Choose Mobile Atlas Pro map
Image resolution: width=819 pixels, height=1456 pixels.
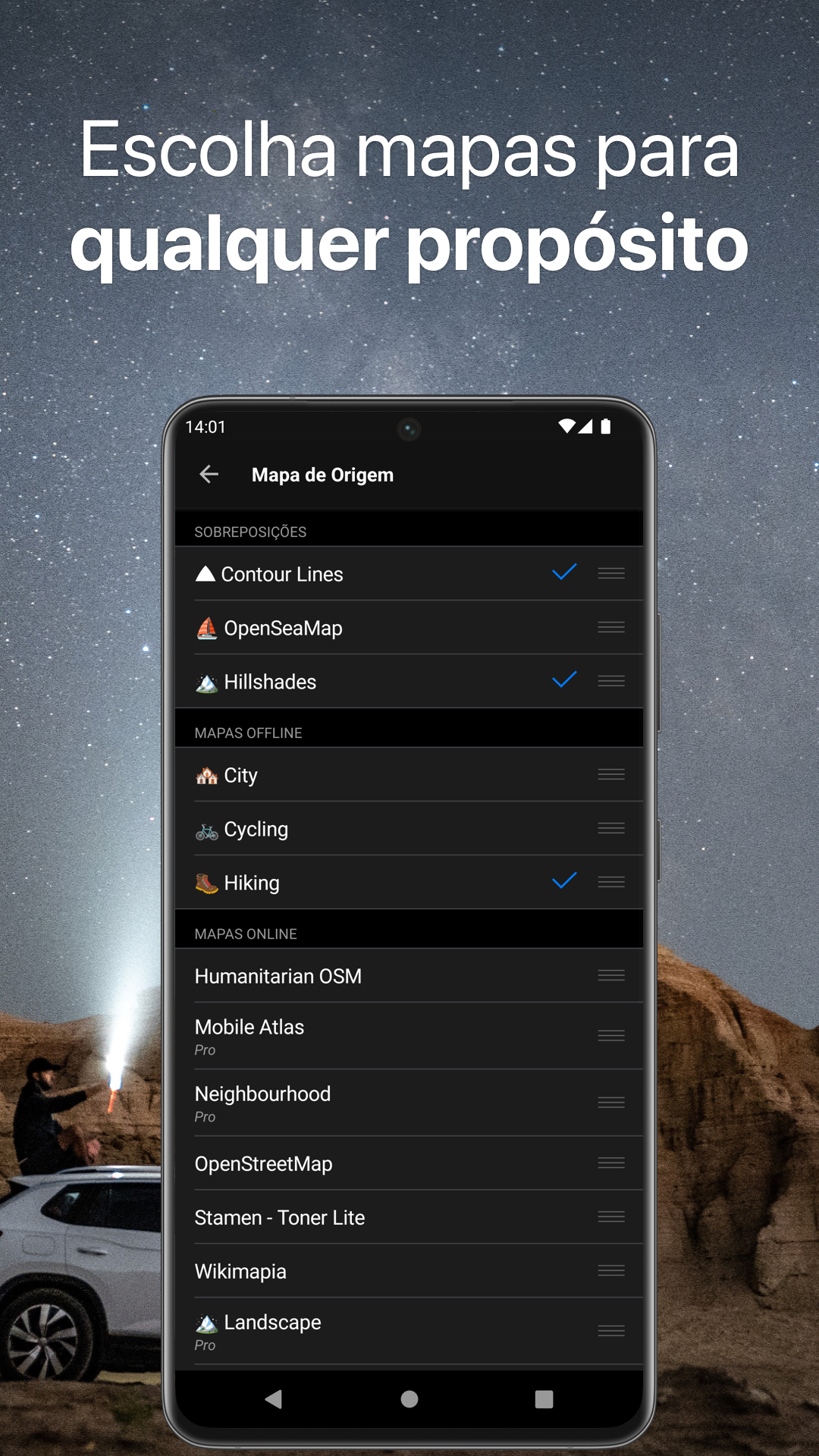tap(409, 1037)
